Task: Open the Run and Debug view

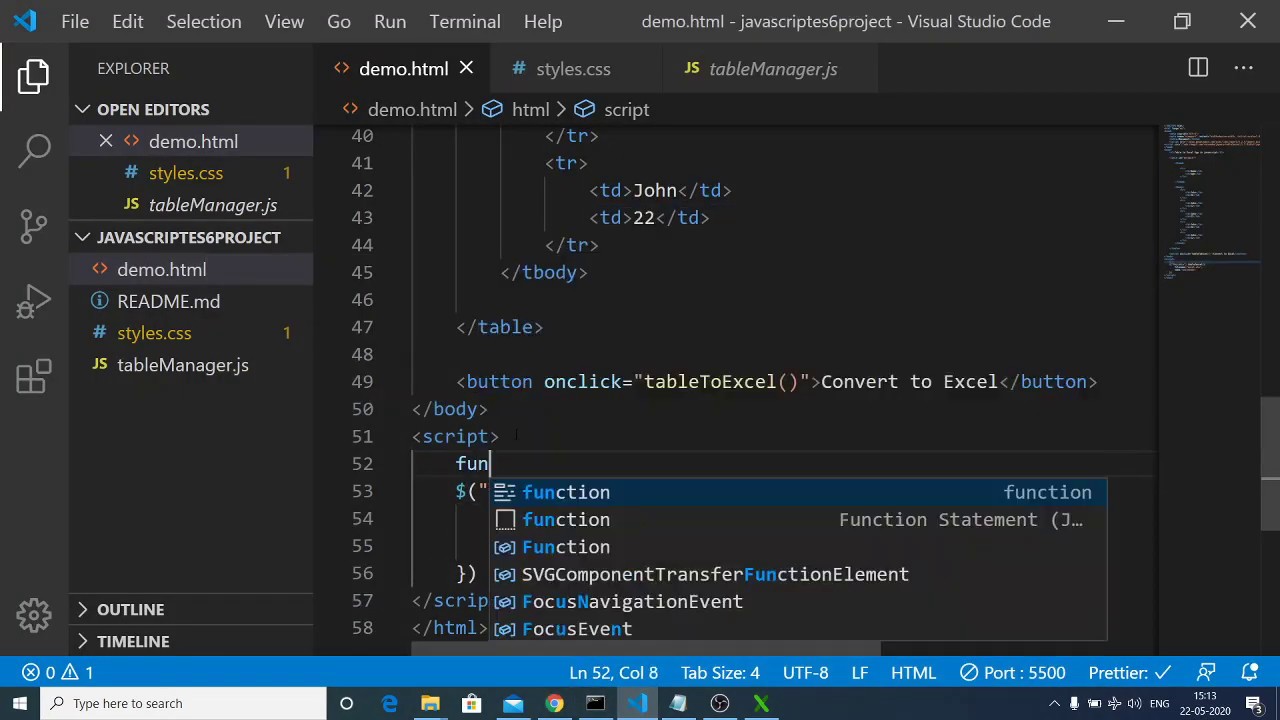Action: [34, 301]
